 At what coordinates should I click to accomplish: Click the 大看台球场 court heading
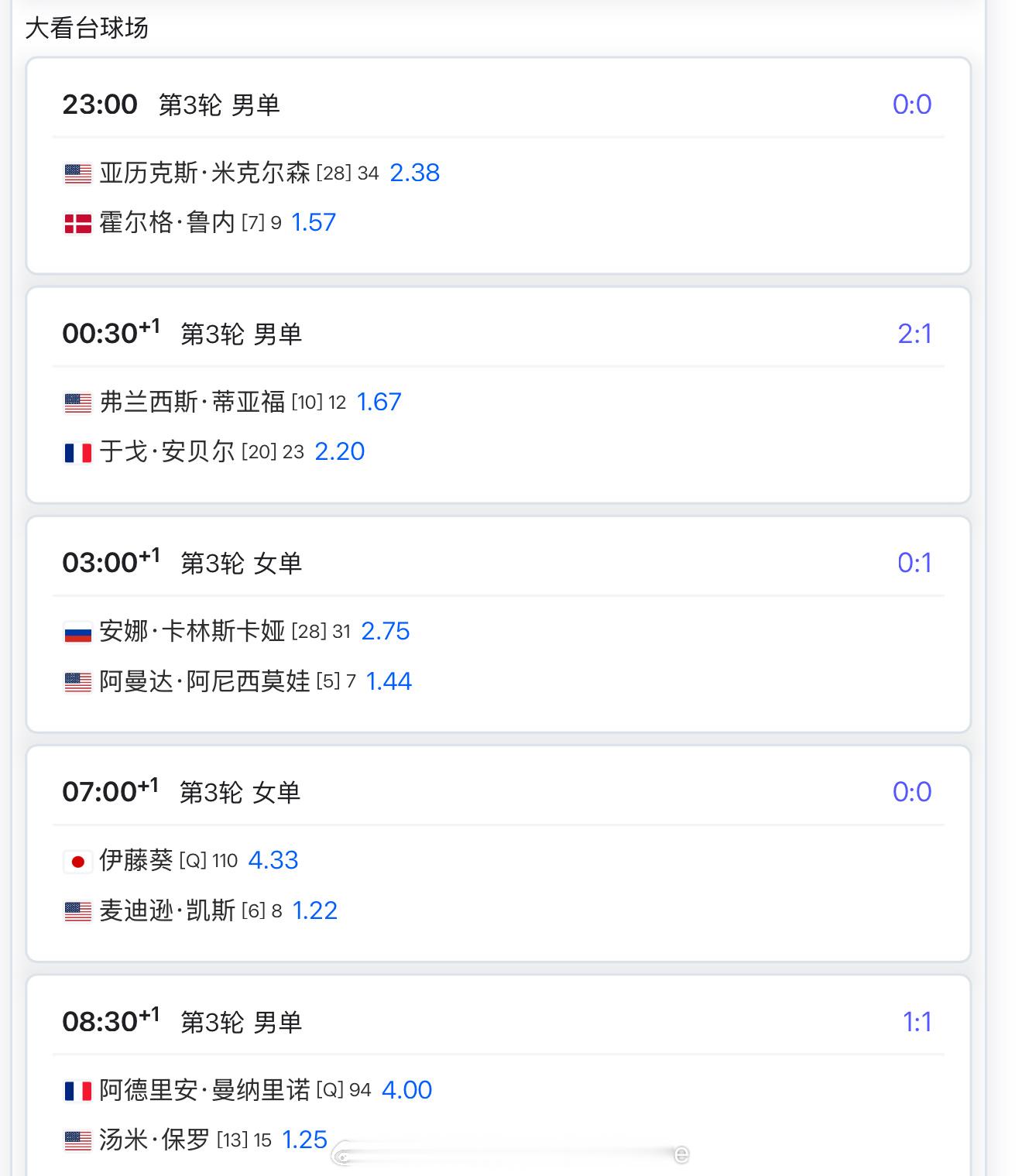pos(87,29)
